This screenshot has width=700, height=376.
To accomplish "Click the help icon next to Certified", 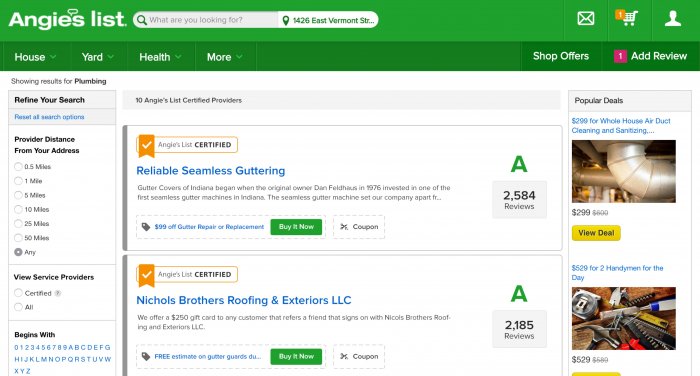I will 58,293.
